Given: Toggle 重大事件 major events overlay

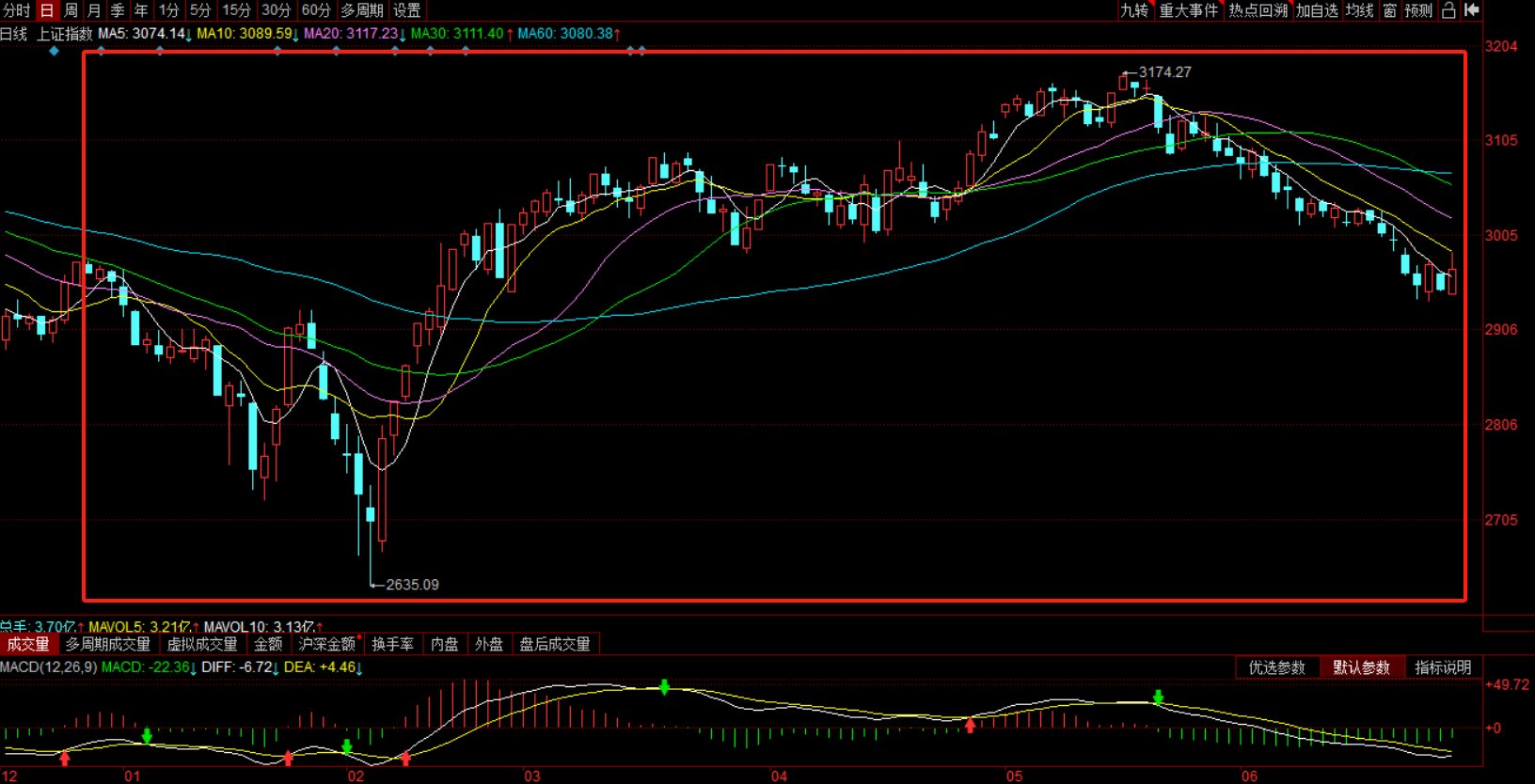Looking at the screenshot, I should pos(1189,10).
